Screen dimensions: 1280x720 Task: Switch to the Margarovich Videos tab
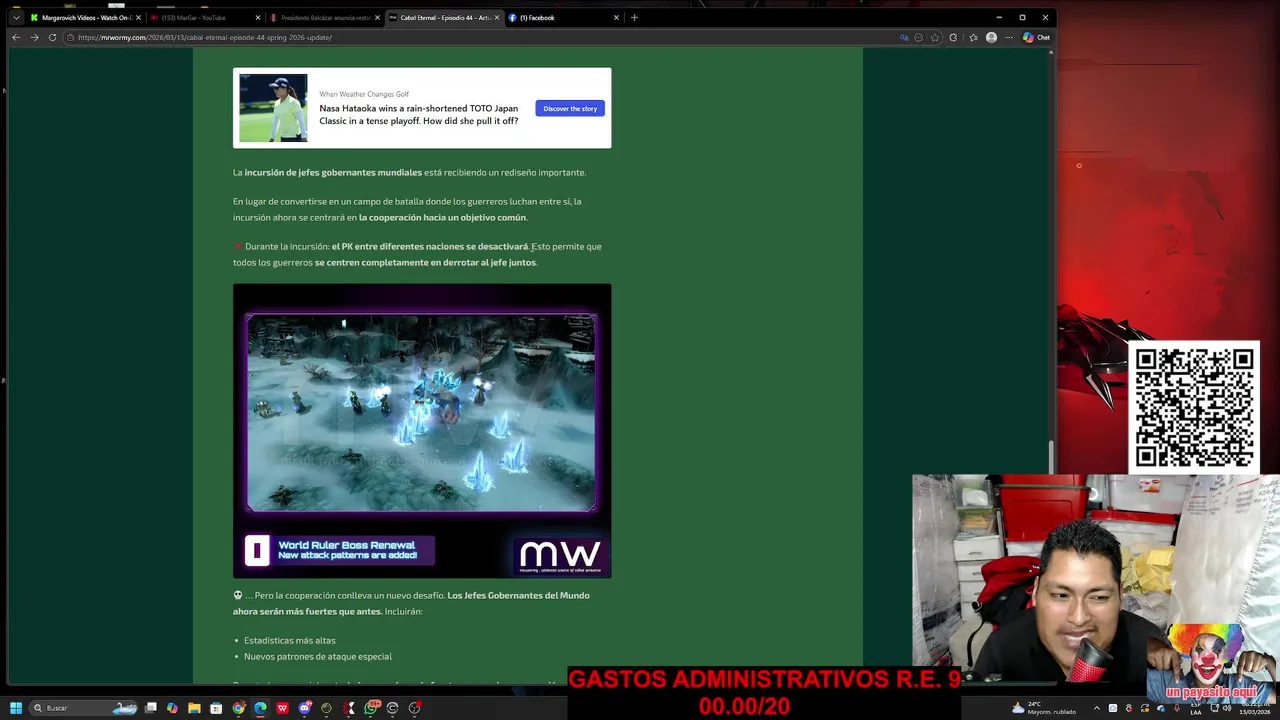click(x=86, y=17)
